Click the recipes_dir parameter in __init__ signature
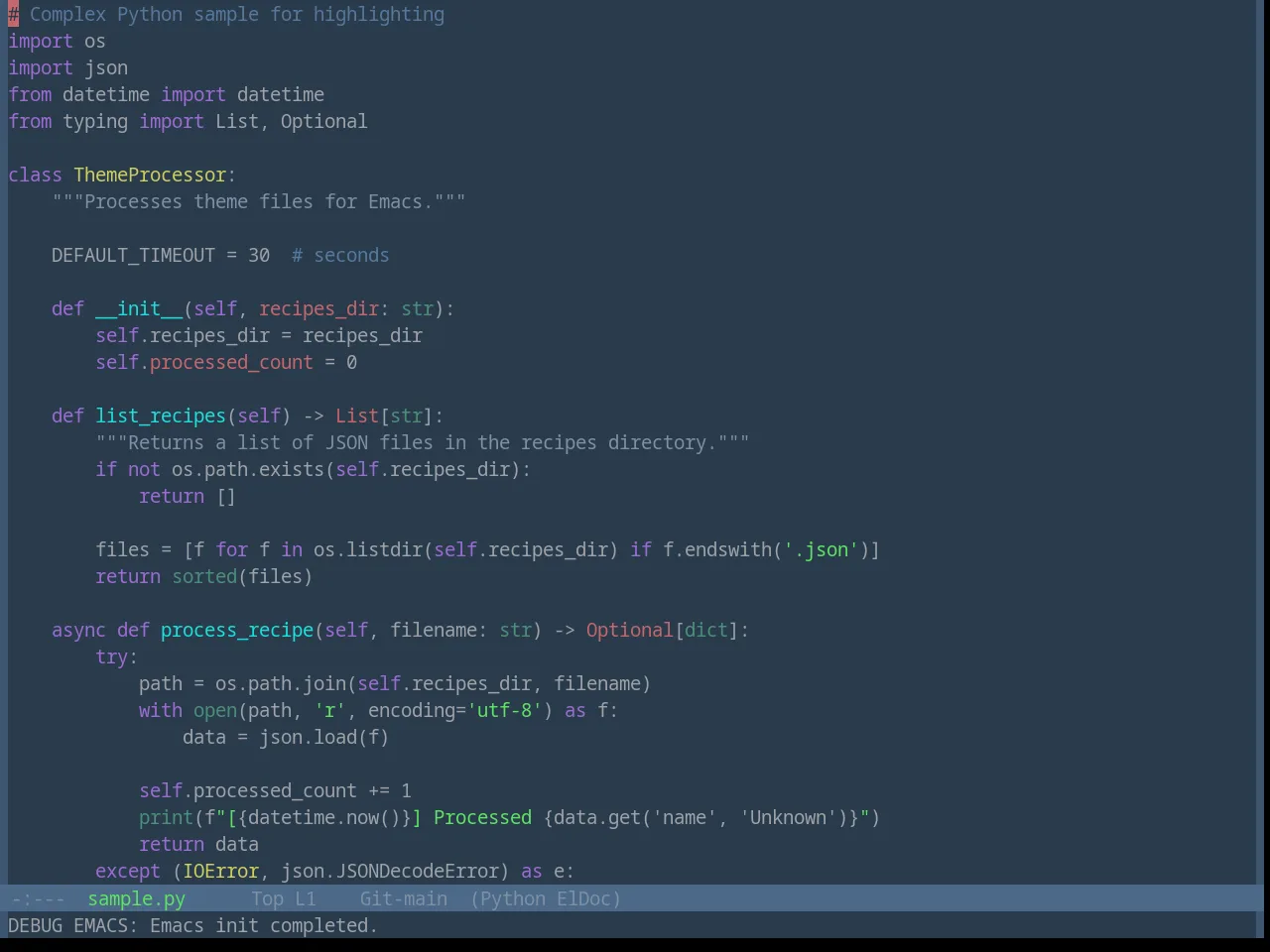Viewport: 1270px width, 952px height. pyautogui.click(x=318, y=308)
